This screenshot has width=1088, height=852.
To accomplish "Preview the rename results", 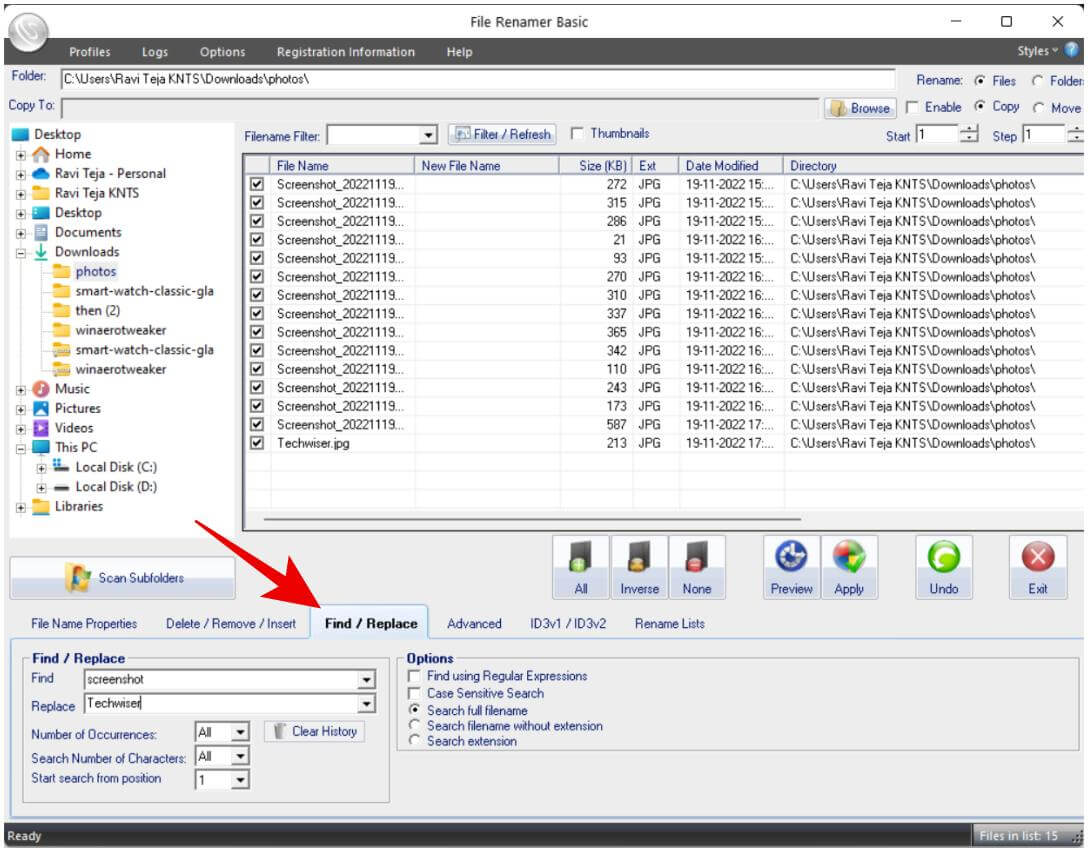I will (x=791, y=567).
